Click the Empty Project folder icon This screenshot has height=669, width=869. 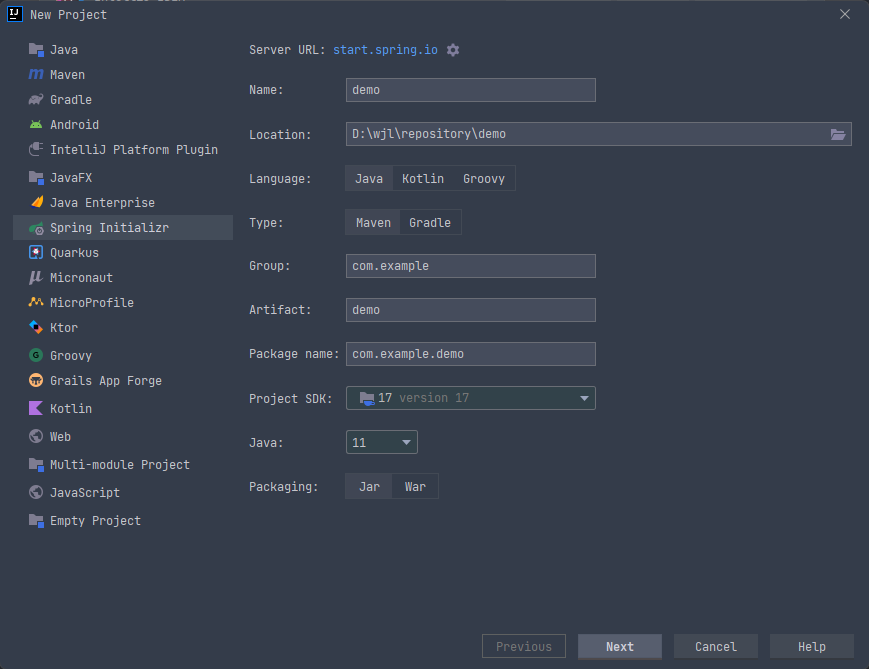[36, 520]
